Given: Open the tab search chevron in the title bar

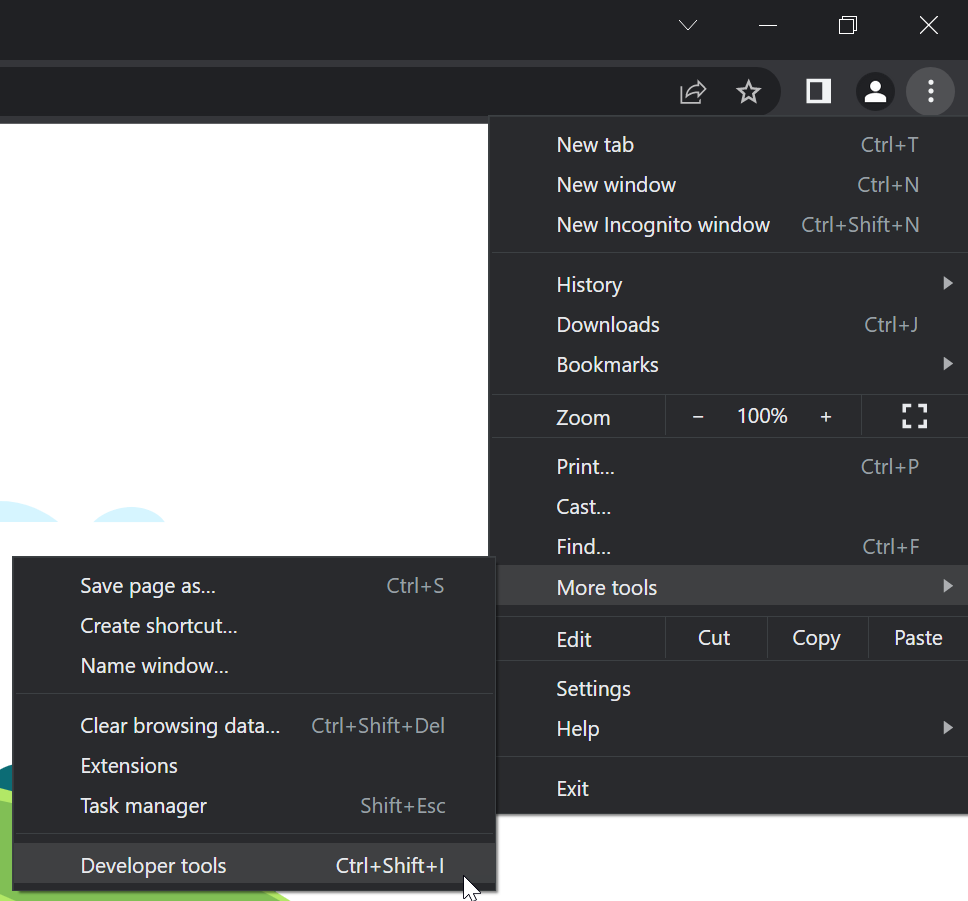Looking at the screenshot, I should pos(688,25).
